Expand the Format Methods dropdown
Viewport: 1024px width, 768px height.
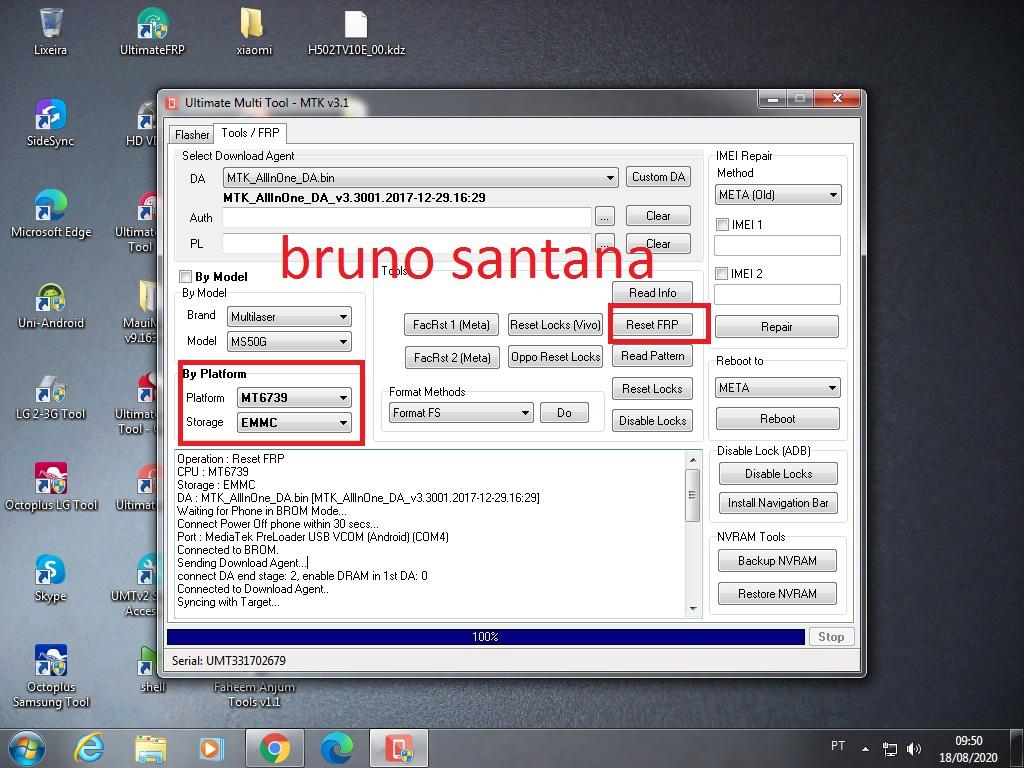point(461,413)
